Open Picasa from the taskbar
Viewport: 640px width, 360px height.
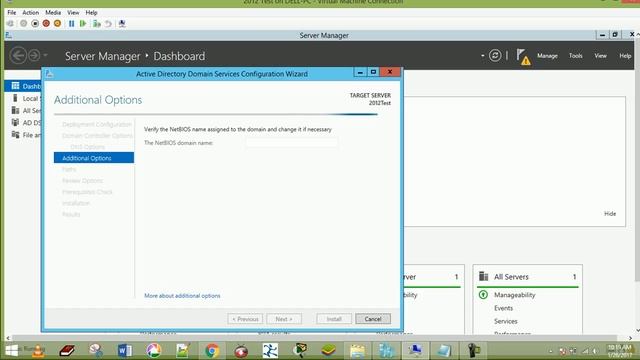[153, 351]
